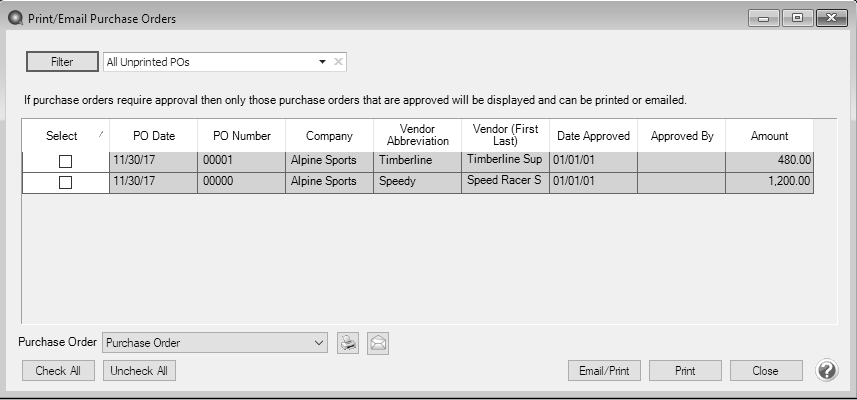Click the Check All button
857x400 pixels.
[58, 371]
